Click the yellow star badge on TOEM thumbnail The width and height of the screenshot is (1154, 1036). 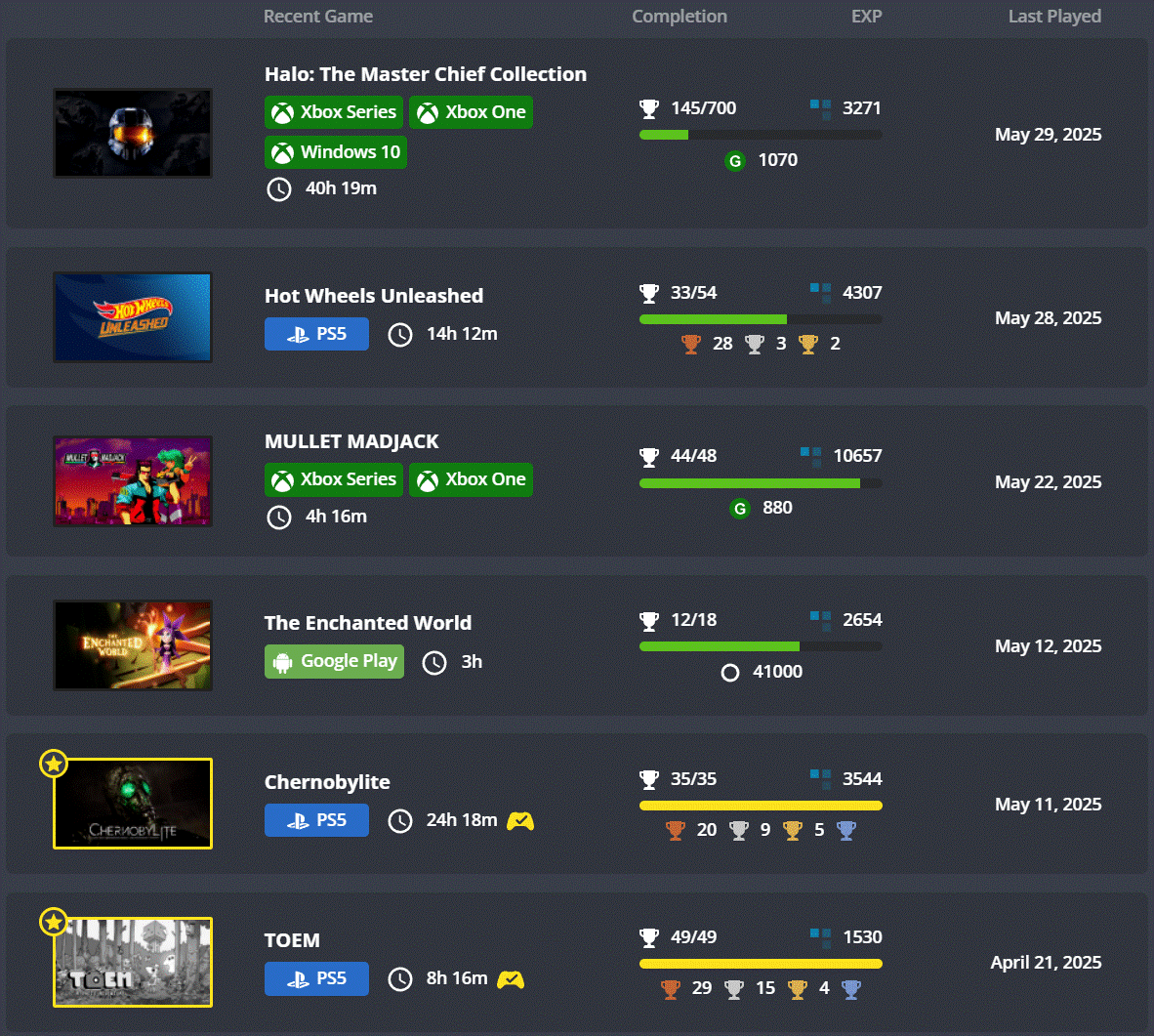point(54,922)
